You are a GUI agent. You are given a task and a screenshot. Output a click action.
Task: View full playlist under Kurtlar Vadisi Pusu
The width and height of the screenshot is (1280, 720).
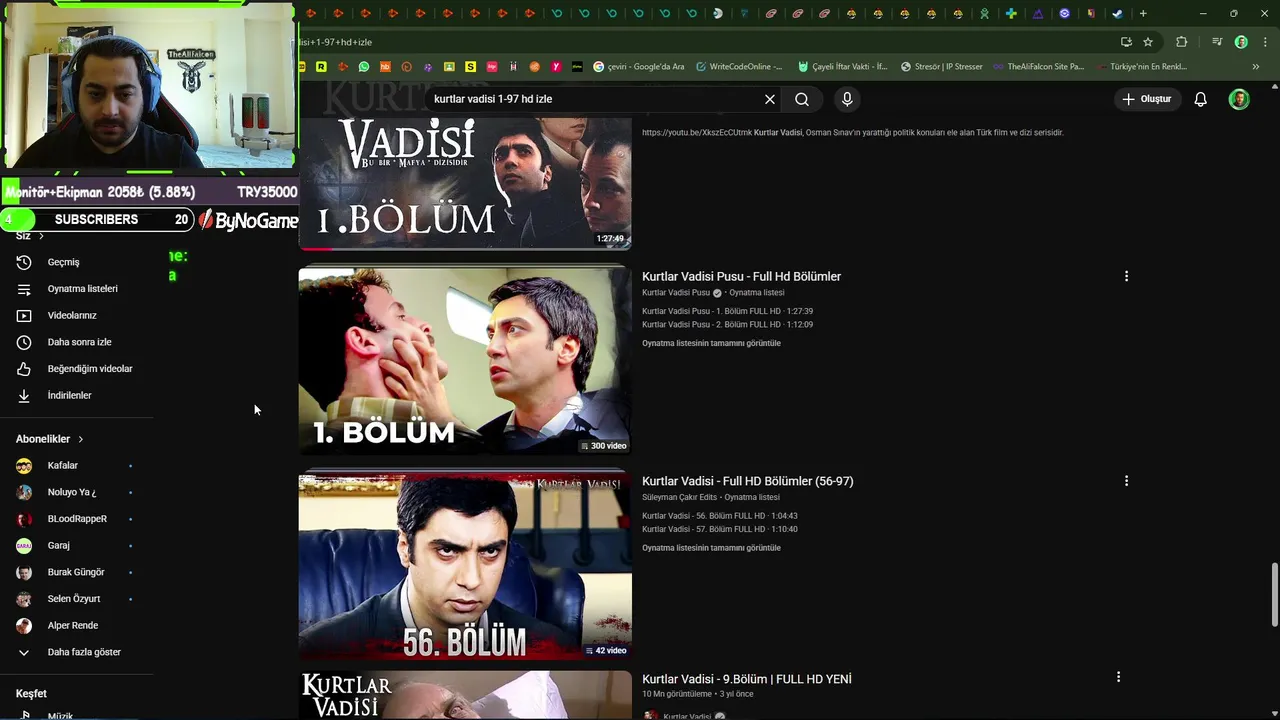point(711,343)
